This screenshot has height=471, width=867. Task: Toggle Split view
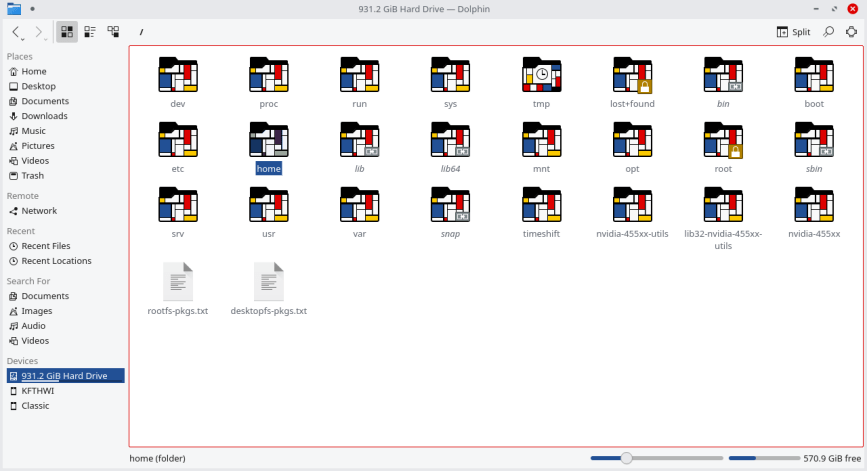click(793, 32)
